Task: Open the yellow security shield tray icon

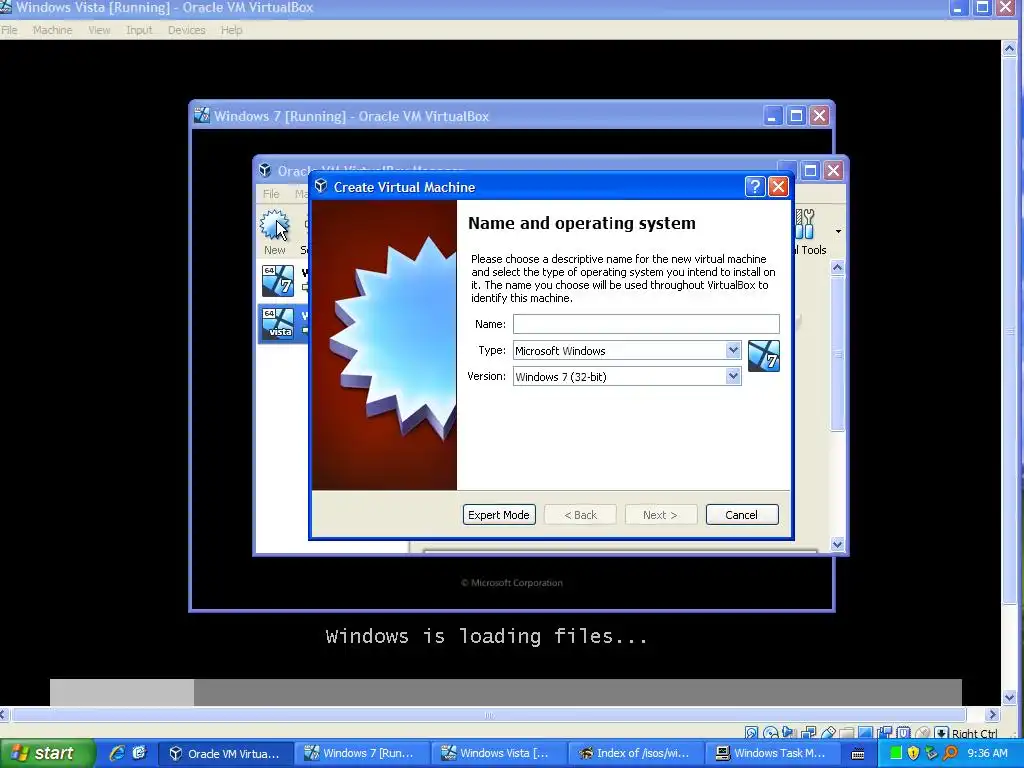Action: pyautogui.click(x=913, y=753)
